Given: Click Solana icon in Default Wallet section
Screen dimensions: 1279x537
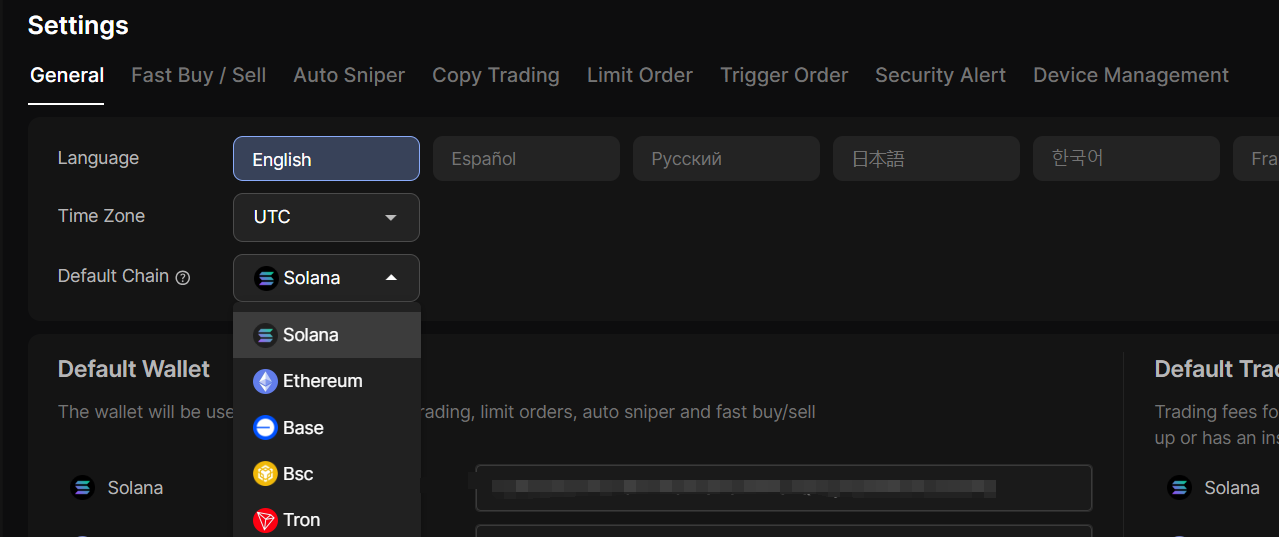Looking at the screenshot, I should [x=82, y=488].
